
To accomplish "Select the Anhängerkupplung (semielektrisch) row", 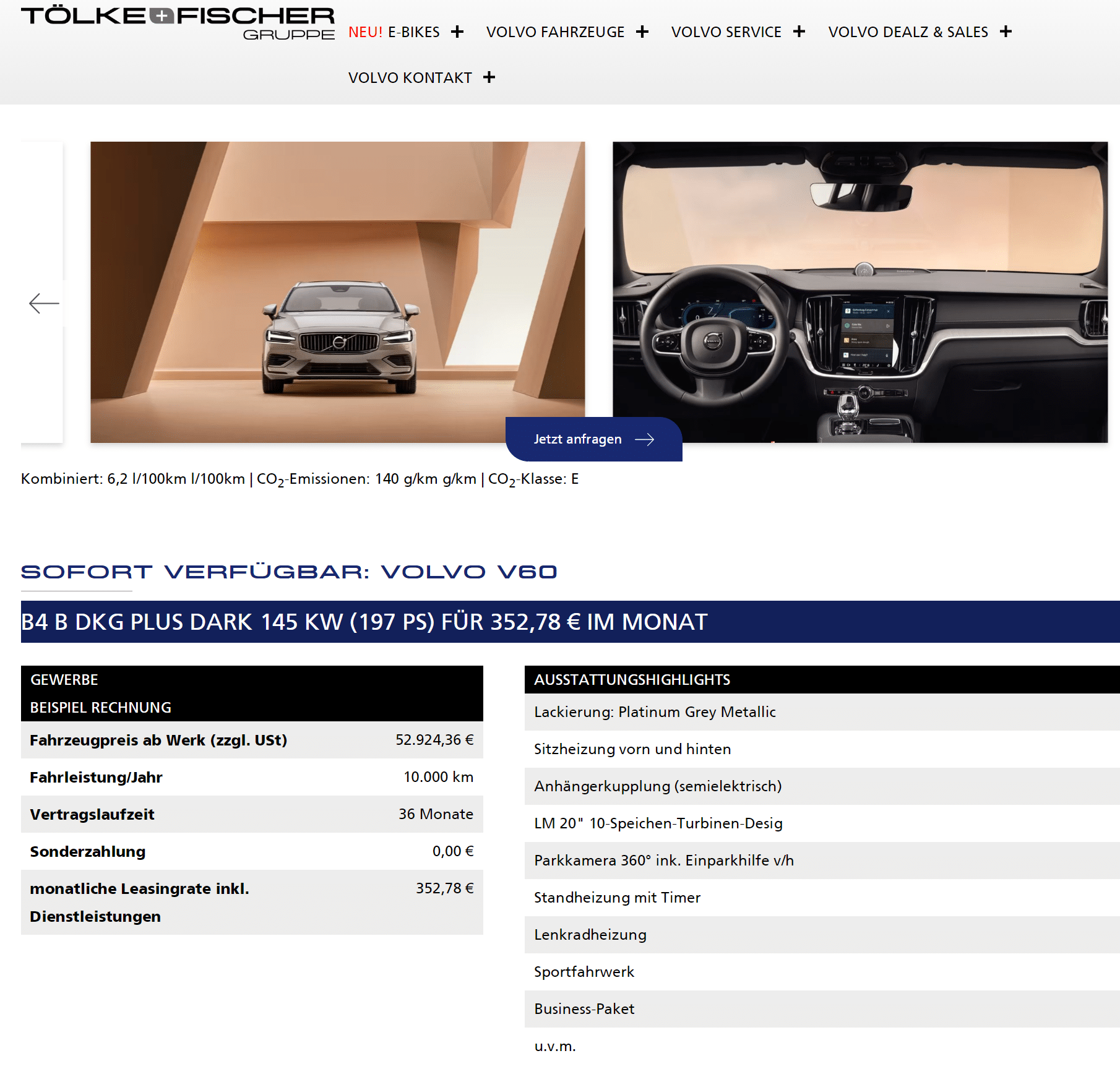I will [x=822, y=786].
